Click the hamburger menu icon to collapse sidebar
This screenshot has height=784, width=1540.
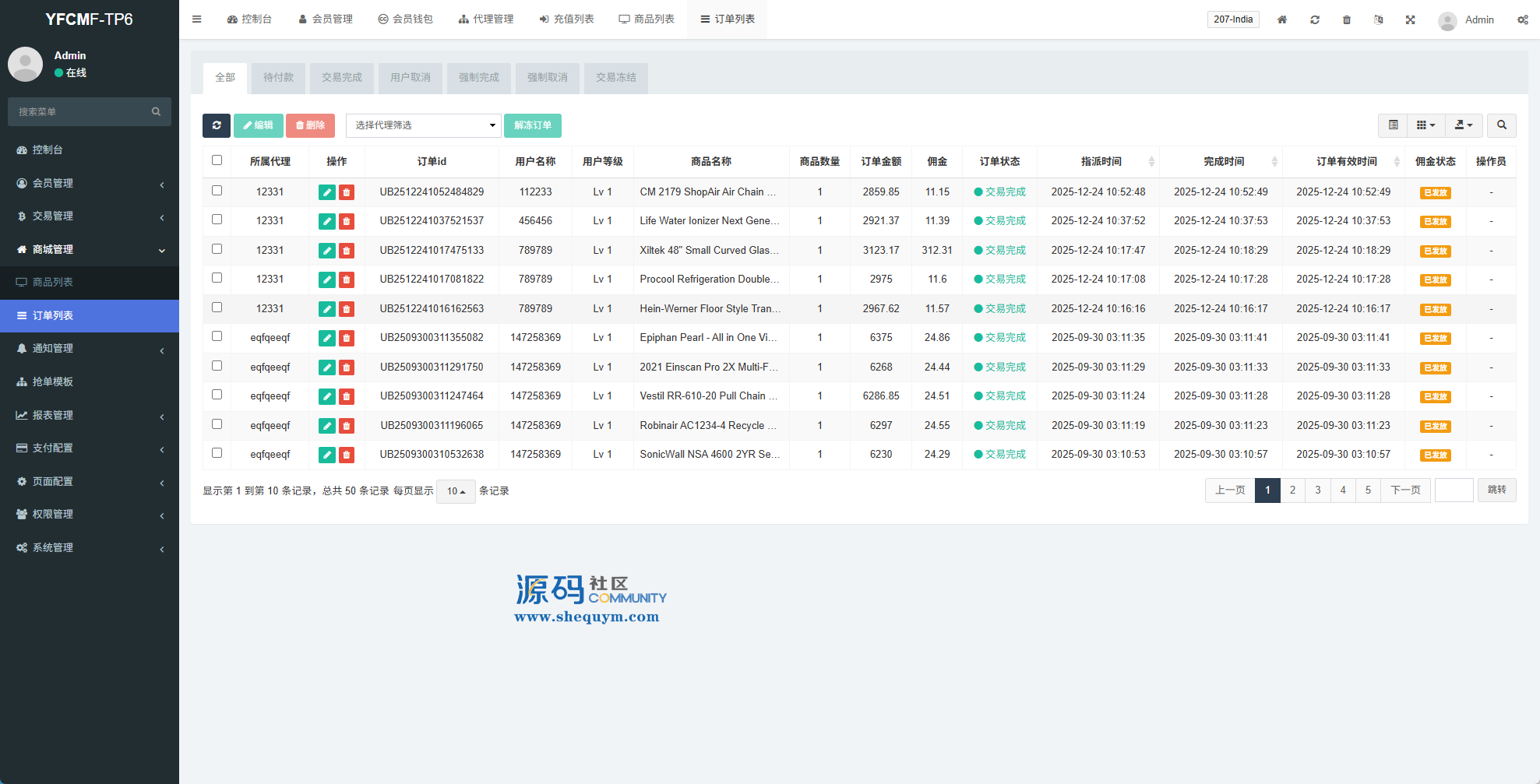point(197,19)
